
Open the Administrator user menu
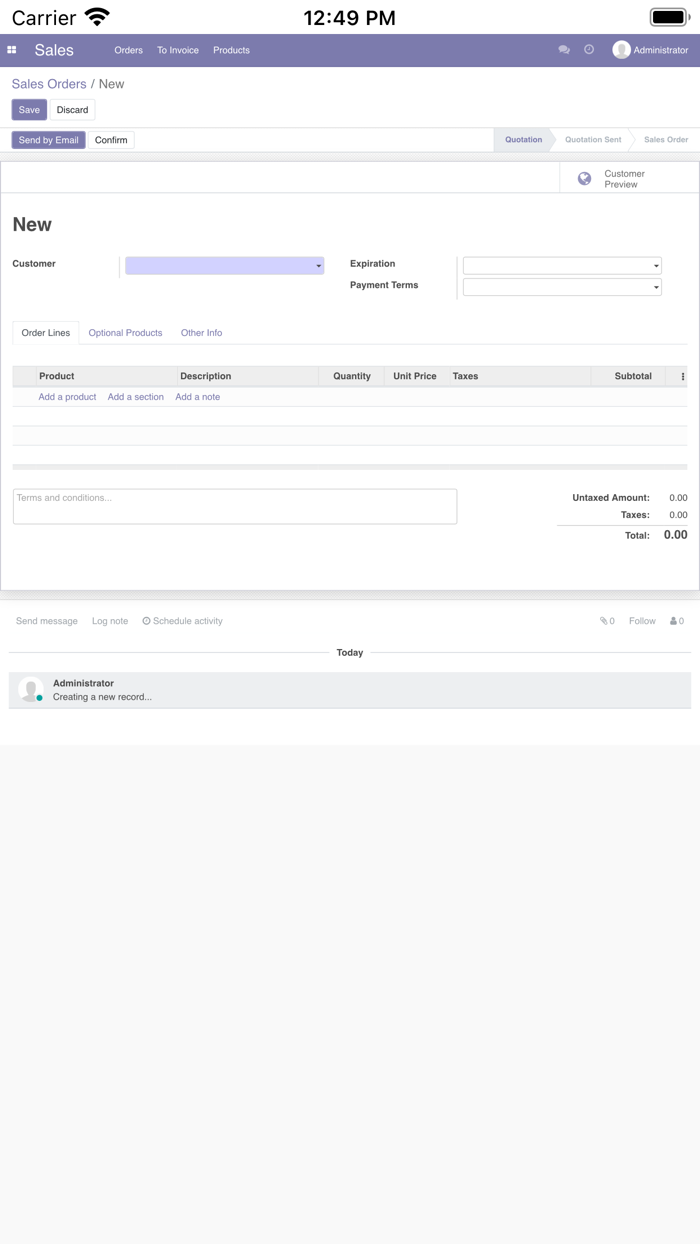650,50
